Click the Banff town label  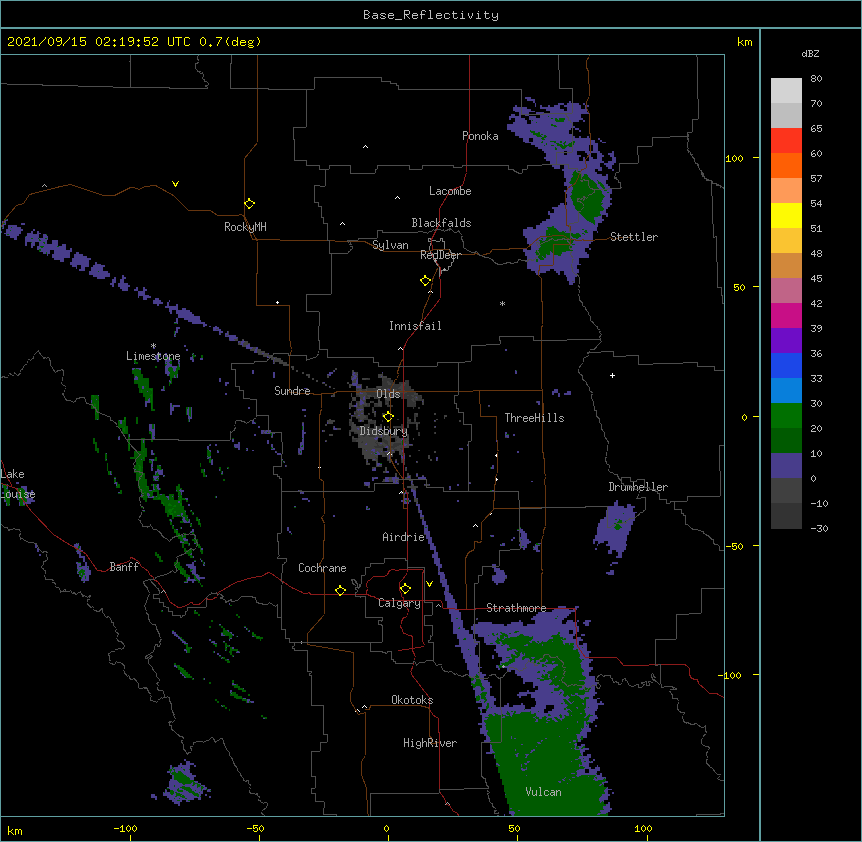tap(124, 567)
